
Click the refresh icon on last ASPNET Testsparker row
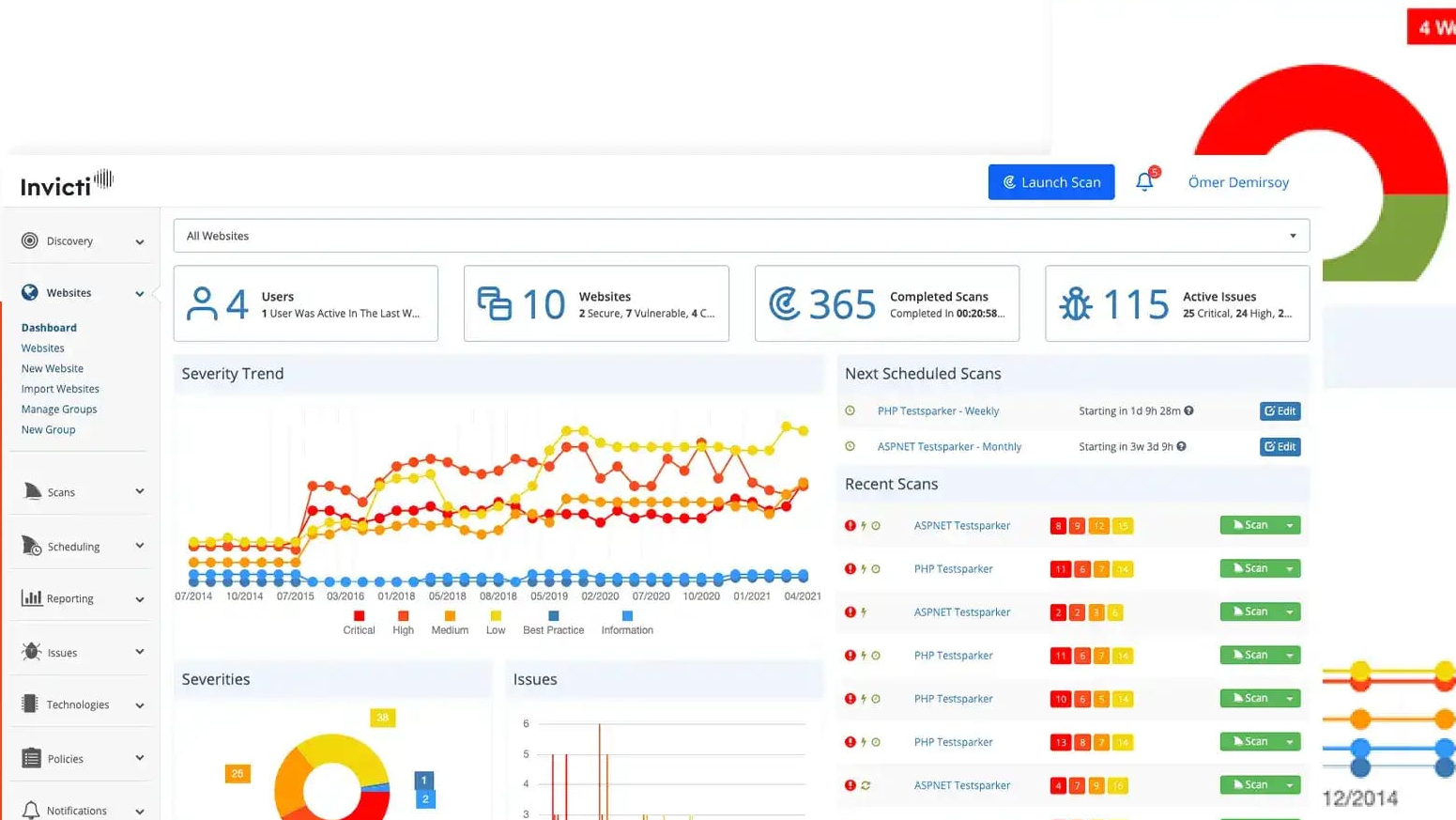coord(866,785)
